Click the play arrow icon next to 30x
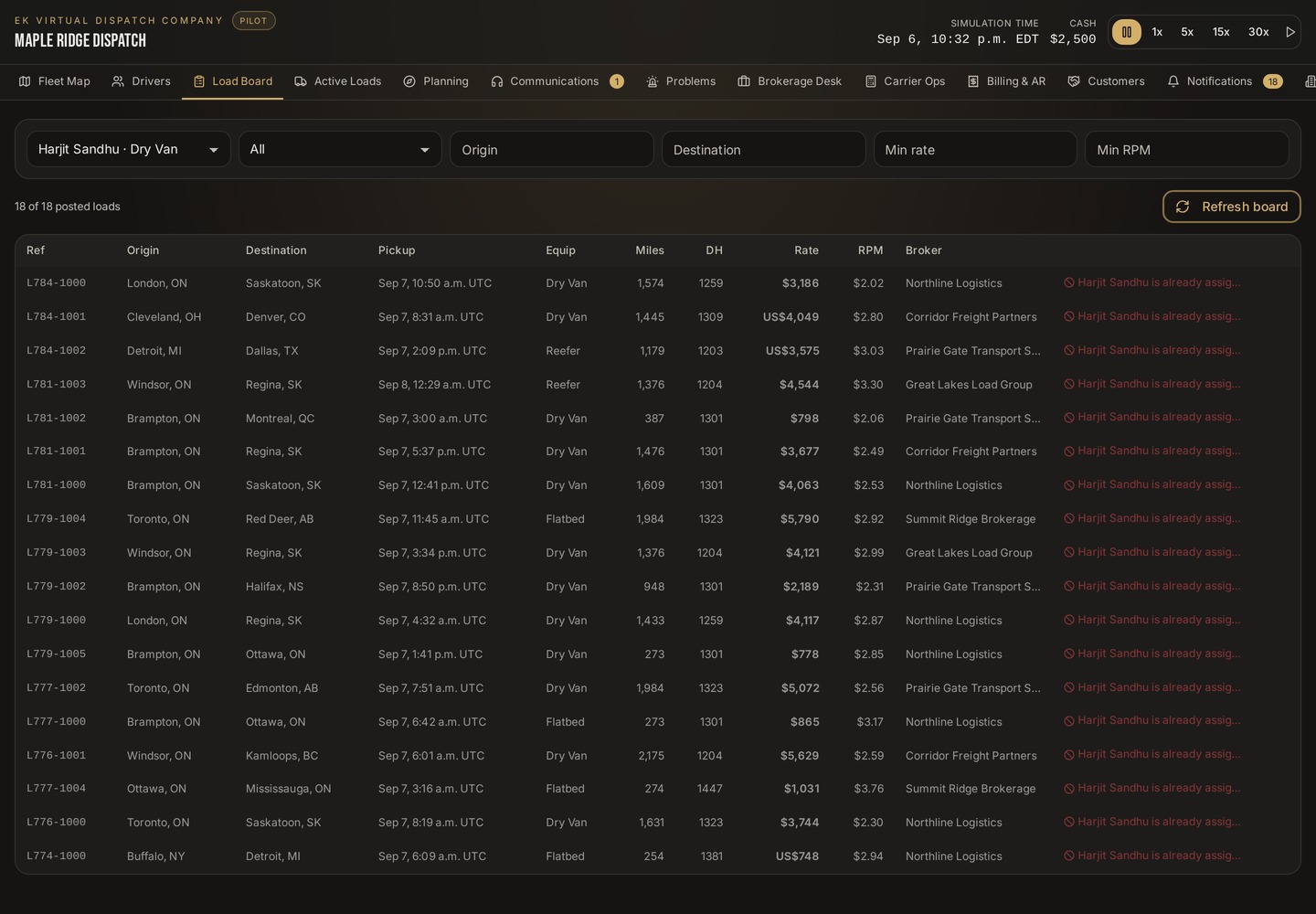 [1290, 32]
